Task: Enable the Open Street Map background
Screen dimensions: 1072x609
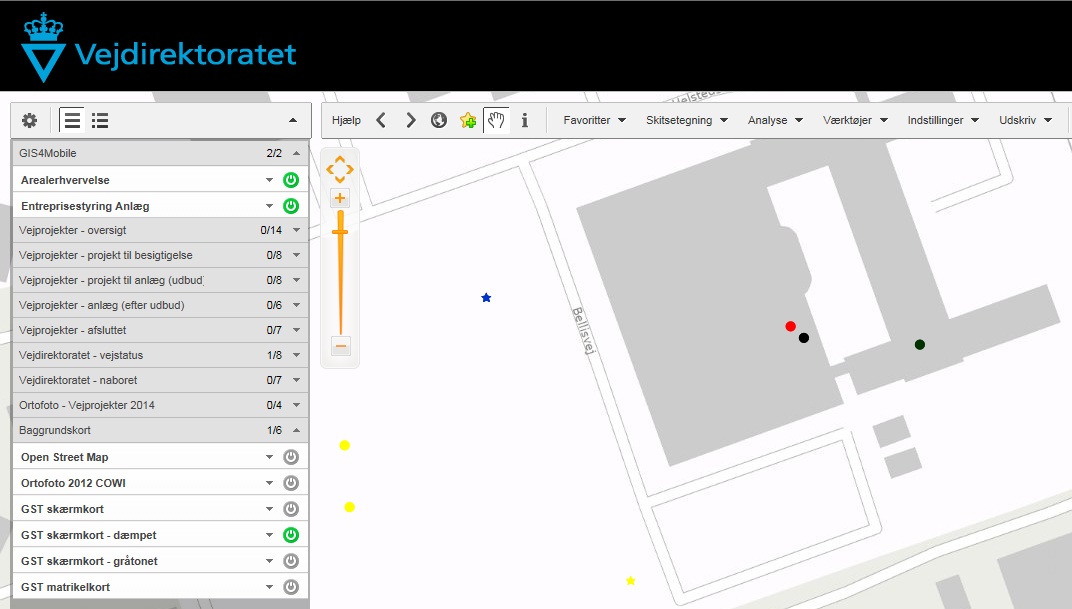Action: (x=291, y=457)
